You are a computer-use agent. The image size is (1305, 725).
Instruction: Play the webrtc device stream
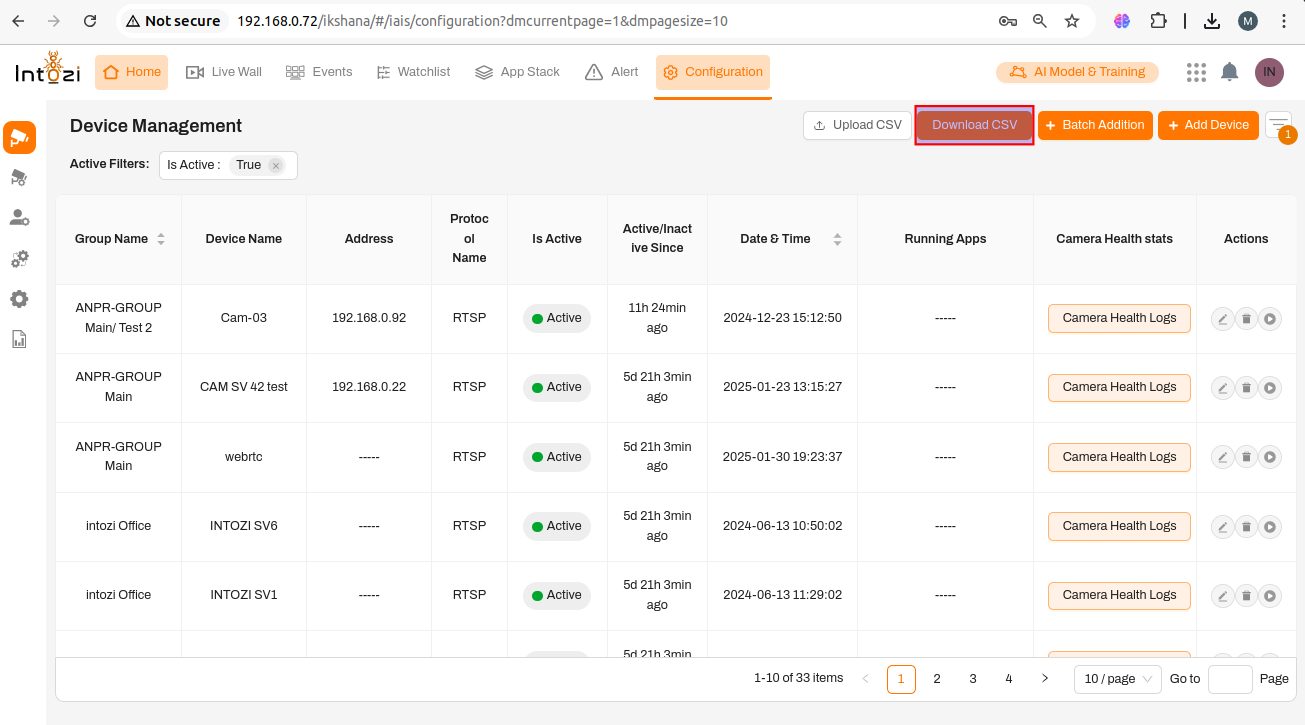click(1270, 457)
